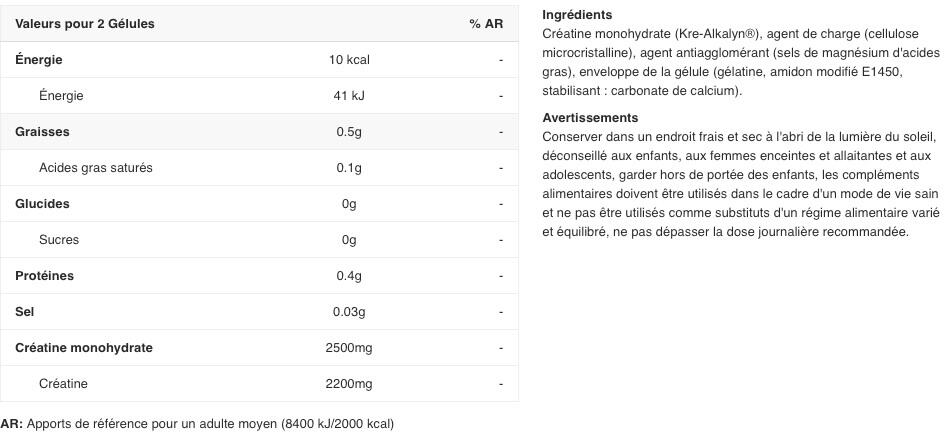The width and height of the screenshot is (949, 440).
Task: Select the Glucides row label
Action: (x=42, y=204)
